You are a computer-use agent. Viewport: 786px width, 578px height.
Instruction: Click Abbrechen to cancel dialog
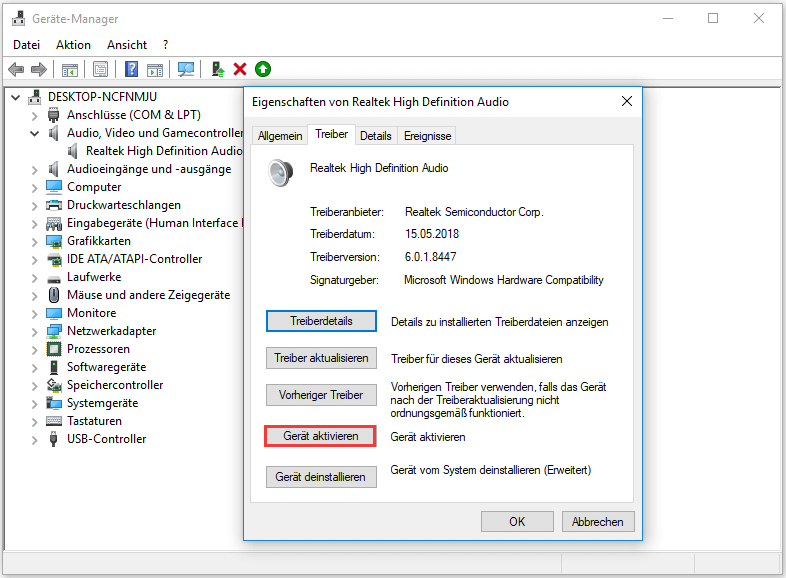click(x=598, y=522)
